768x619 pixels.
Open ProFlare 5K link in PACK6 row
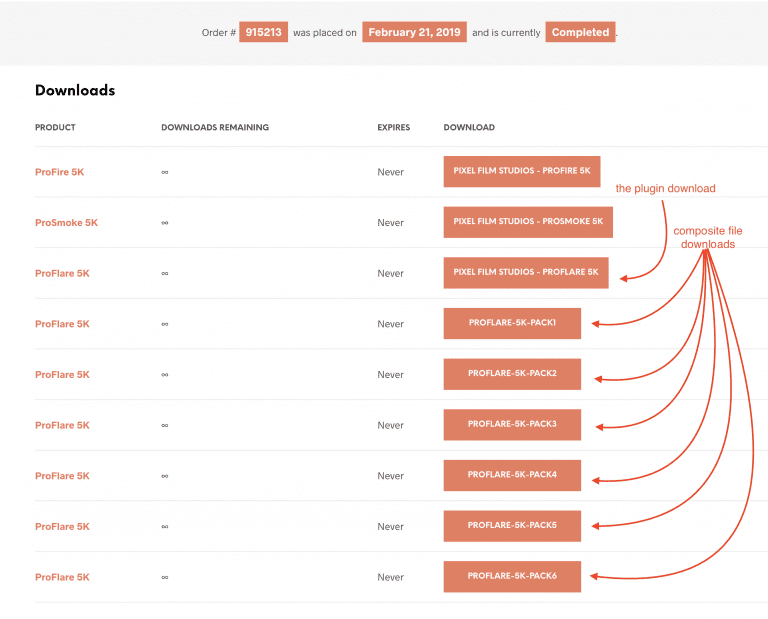62,577
